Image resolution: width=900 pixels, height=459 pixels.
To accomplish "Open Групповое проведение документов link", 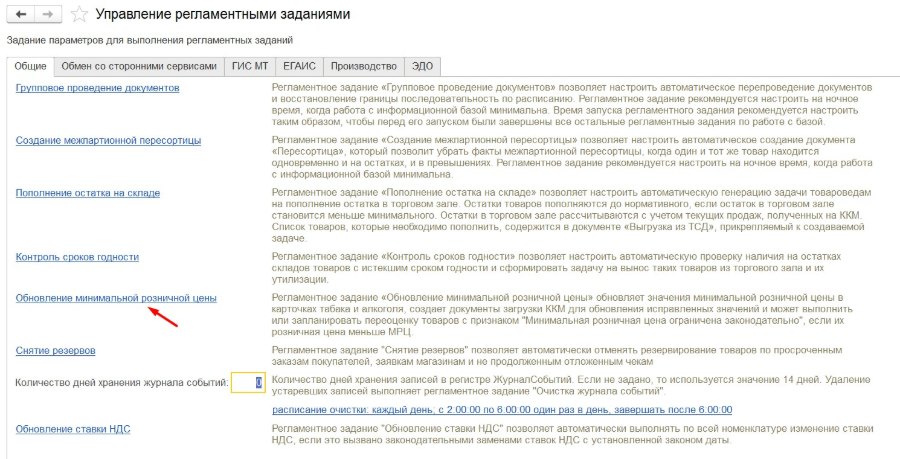I will coord(98,88).
